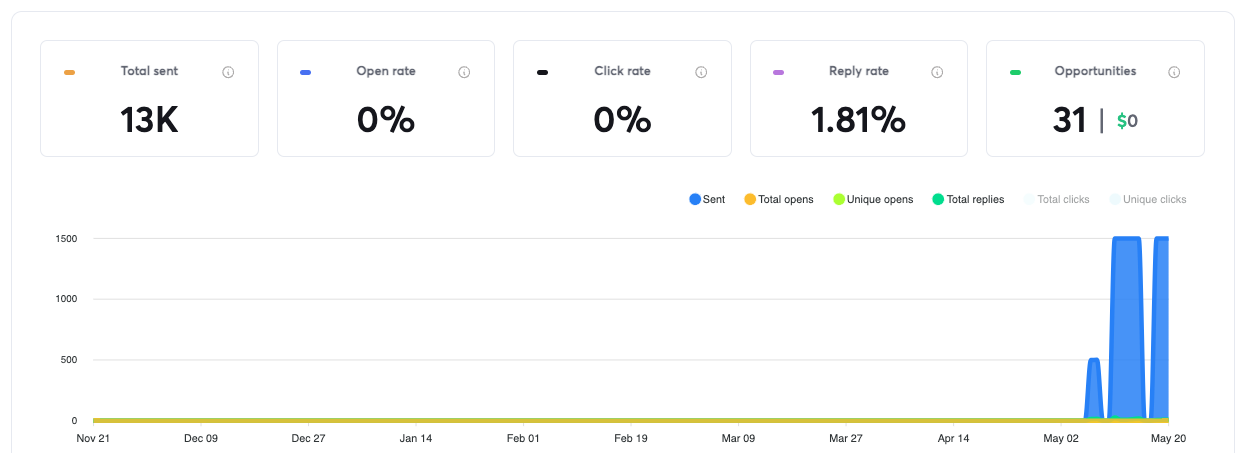Click the purple Reply rate color marker
Image resolution: width=1251 pixels, height=453 pixels.
click(778, 72)
